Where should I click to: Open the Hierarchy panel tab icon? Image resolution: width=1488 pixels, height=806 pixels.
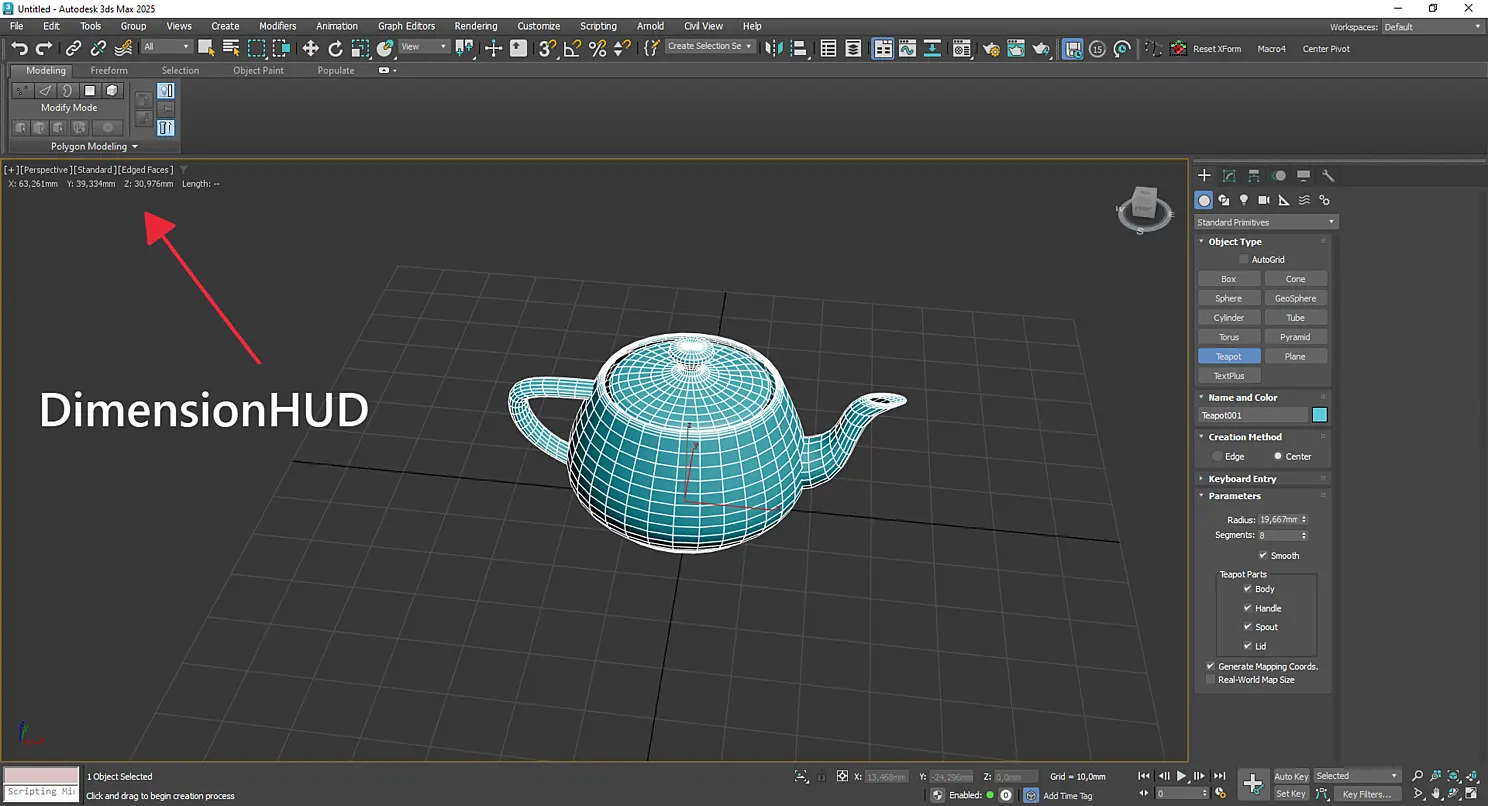coord(1254,175)
